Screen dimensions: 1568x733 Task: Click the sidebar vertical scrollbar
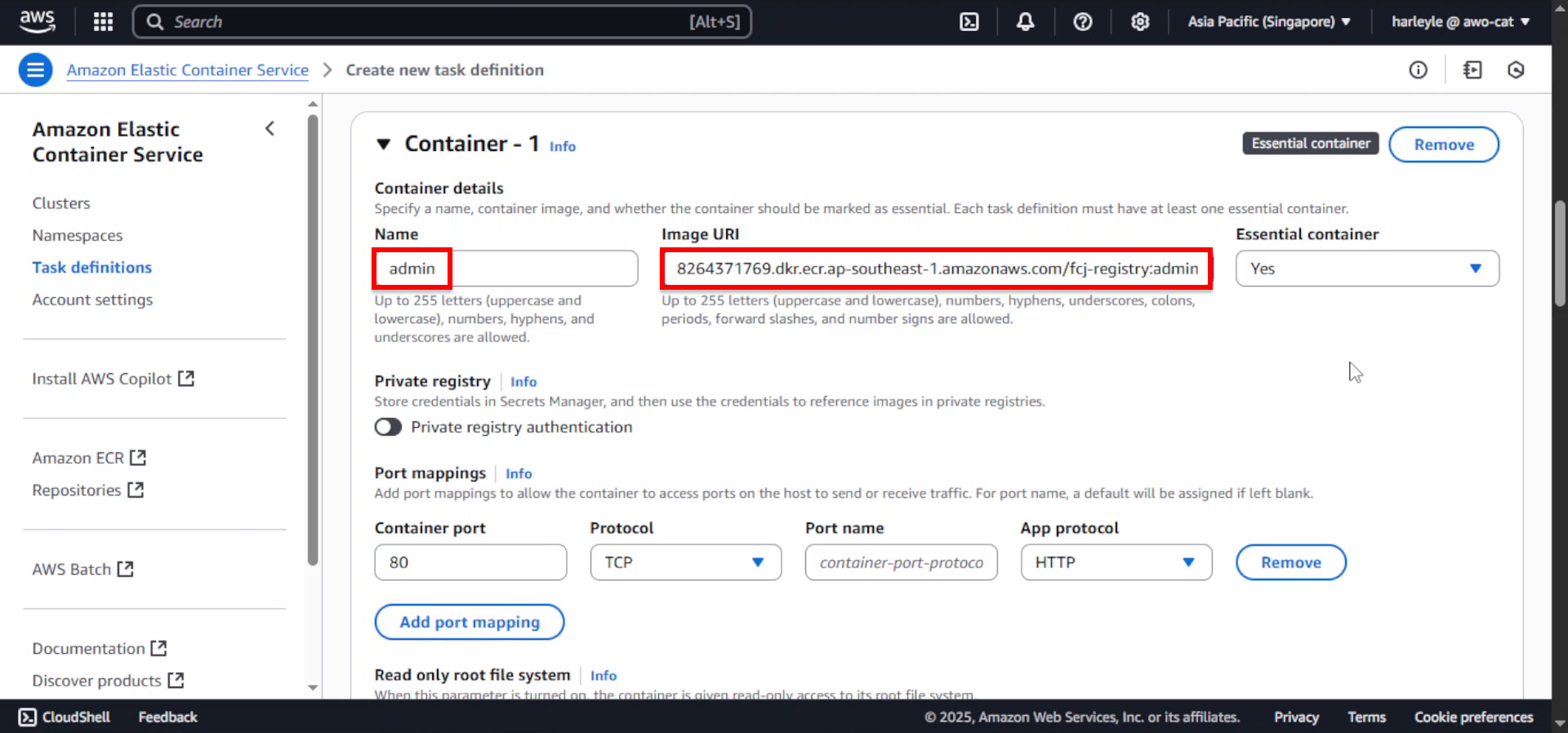[313, 340]
